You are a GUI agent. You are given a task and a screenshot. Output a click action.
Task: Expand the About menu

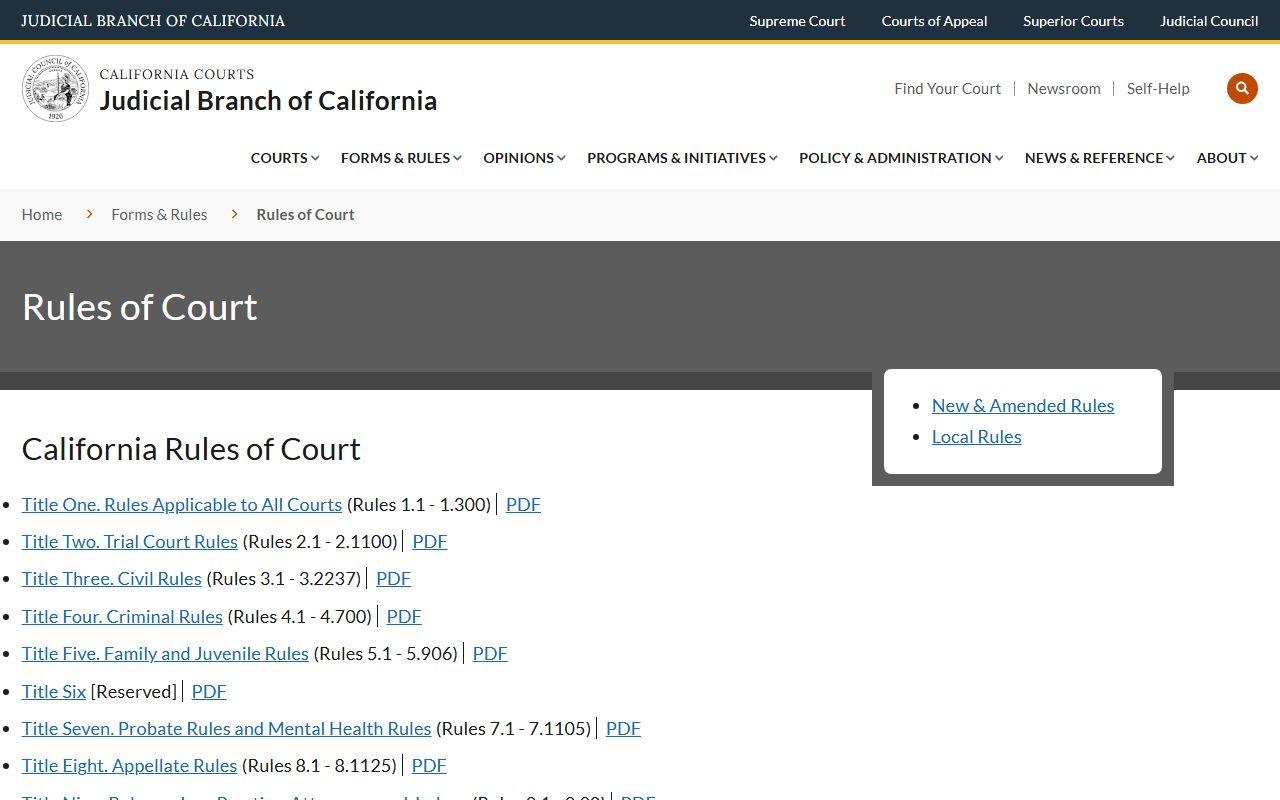click(x=1228, y=158)
